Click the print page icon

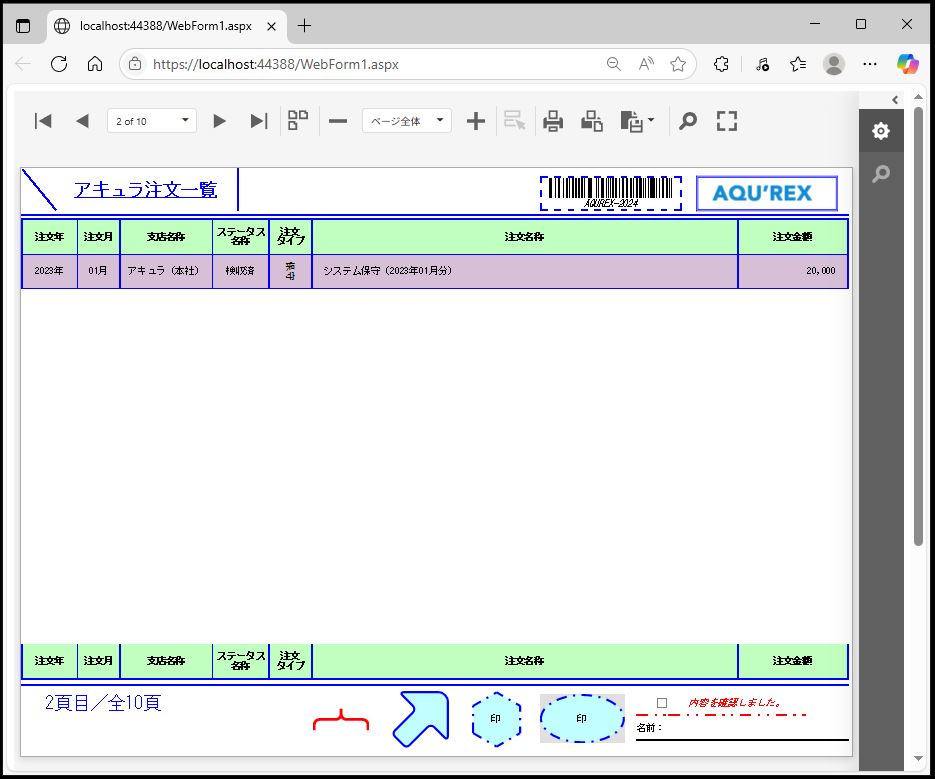592,121
